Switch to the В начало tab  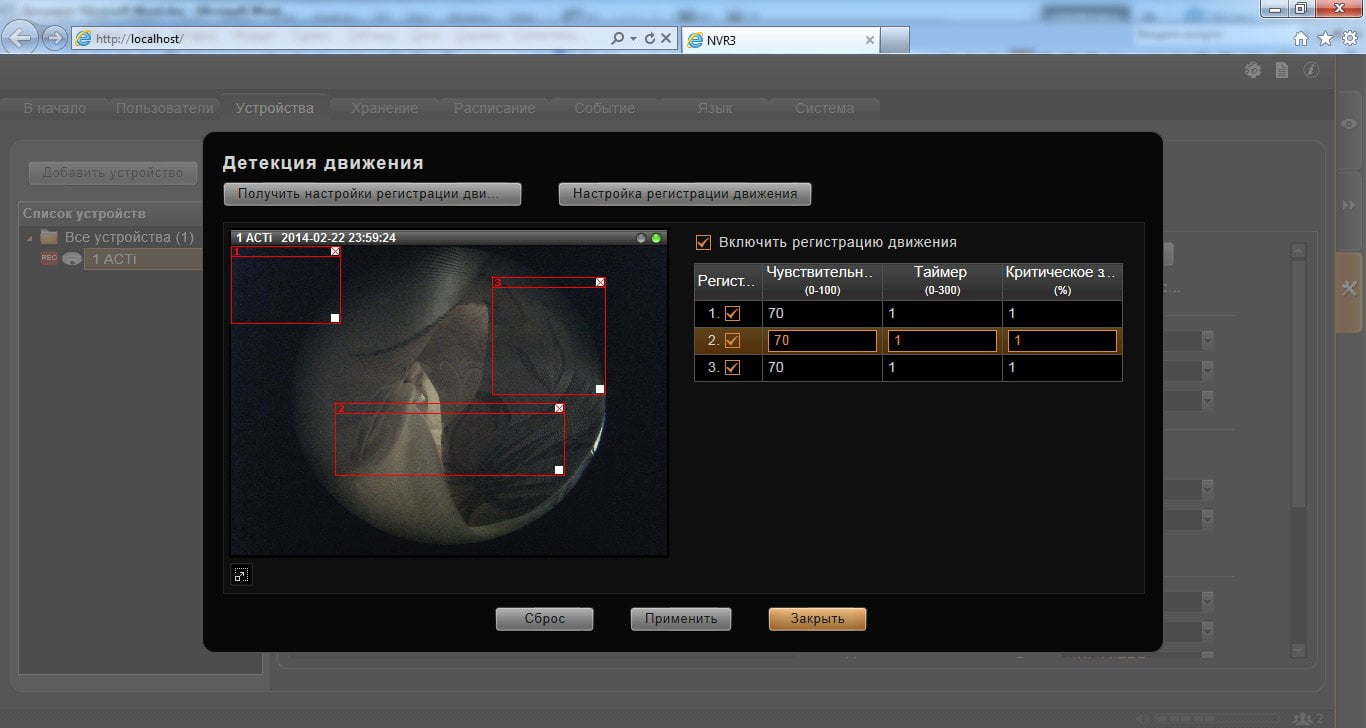click(x=55, y=108)
